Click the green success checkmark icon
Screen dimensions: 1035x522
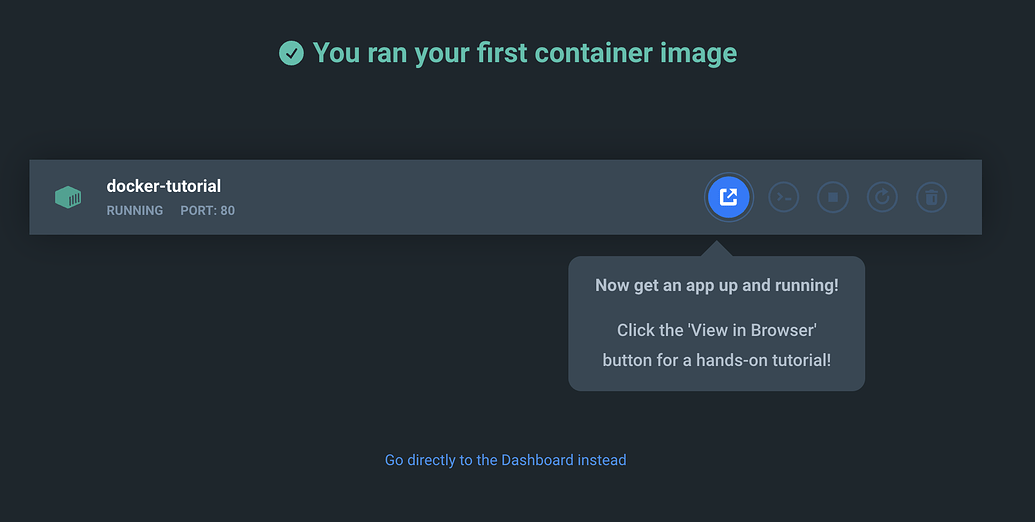pos(291,53)
